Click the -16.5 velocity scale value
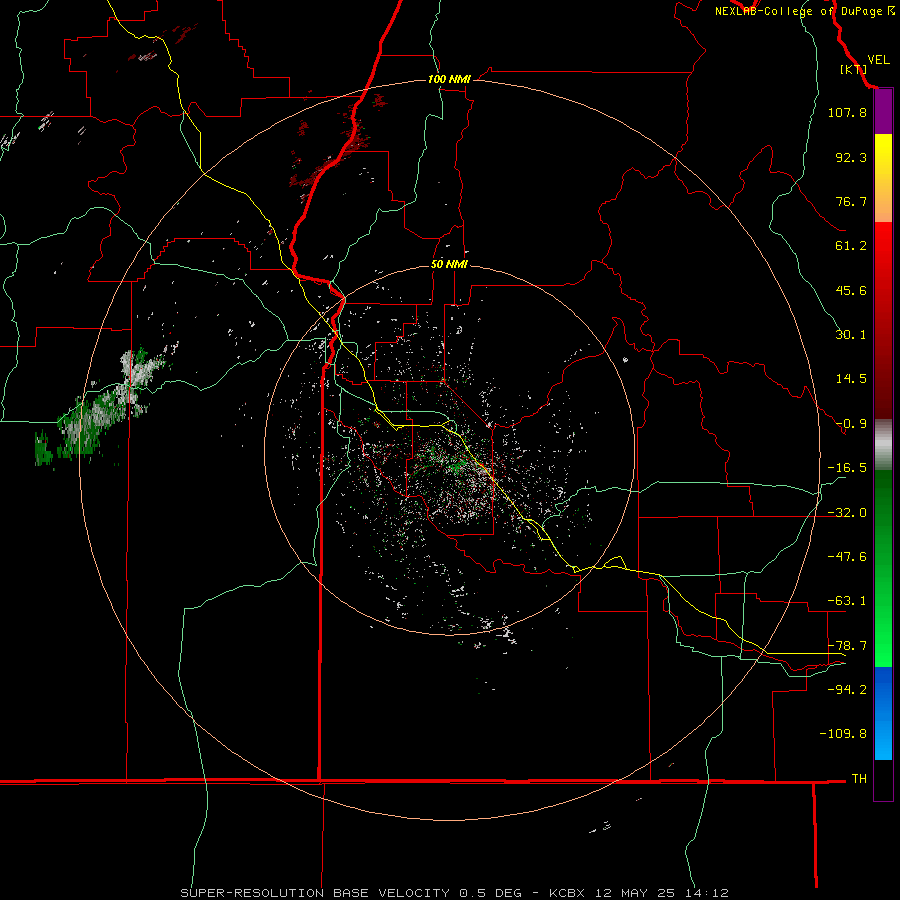The height and width of the screenshot is (900, 900). point(847,468)
